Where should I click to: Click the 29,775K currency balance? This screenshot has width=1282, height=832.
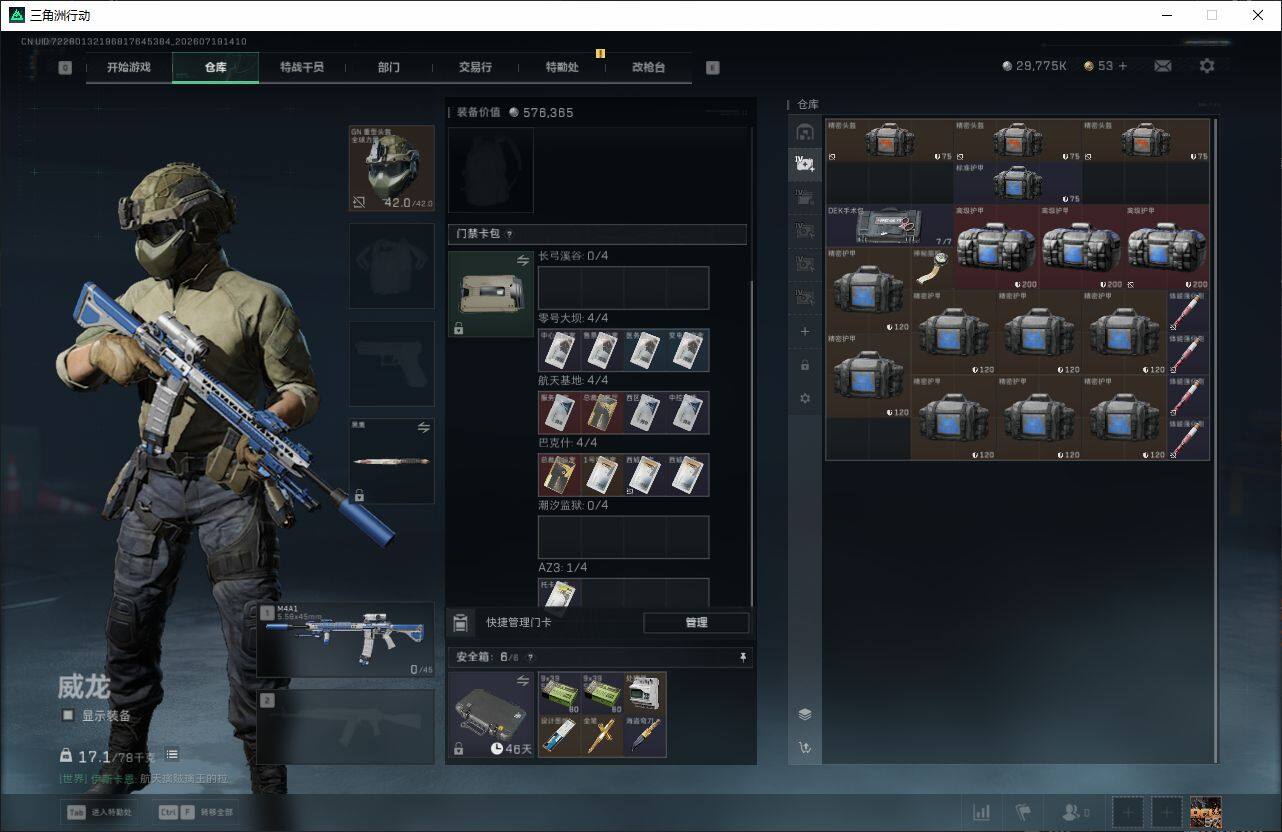pos(1034,66)
